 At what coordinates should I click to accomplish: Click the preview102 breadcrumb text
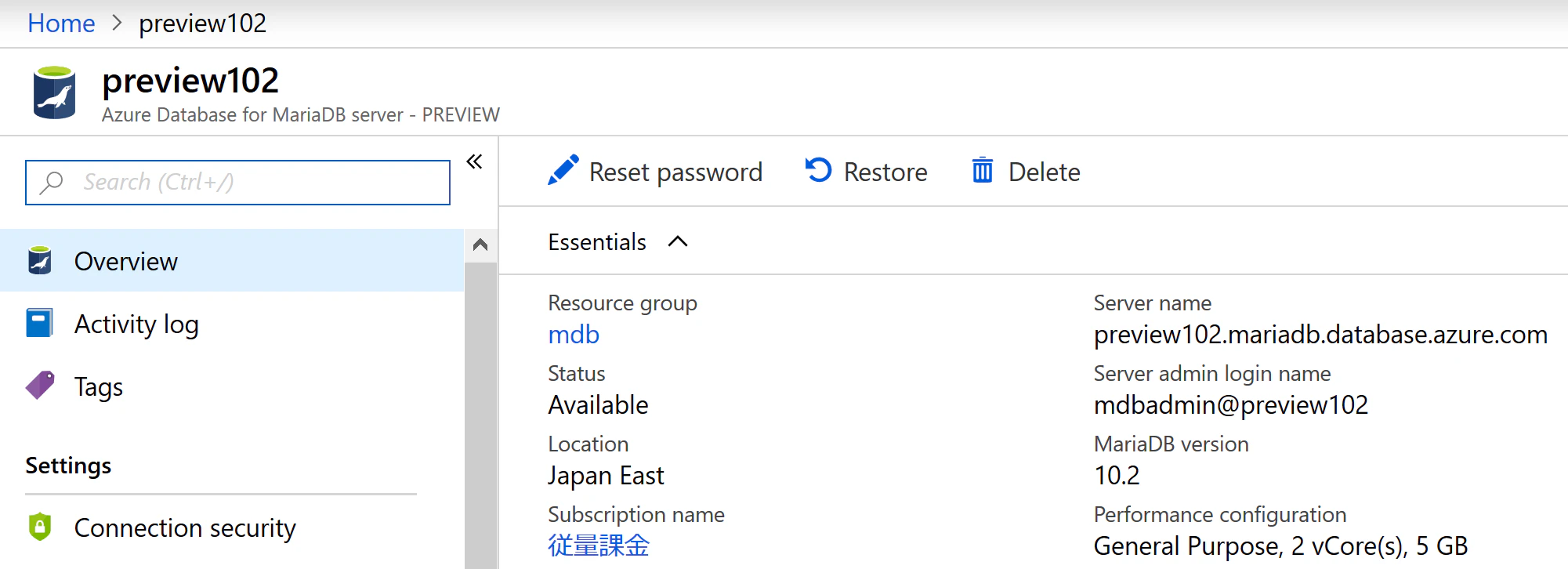click(203, 24)
